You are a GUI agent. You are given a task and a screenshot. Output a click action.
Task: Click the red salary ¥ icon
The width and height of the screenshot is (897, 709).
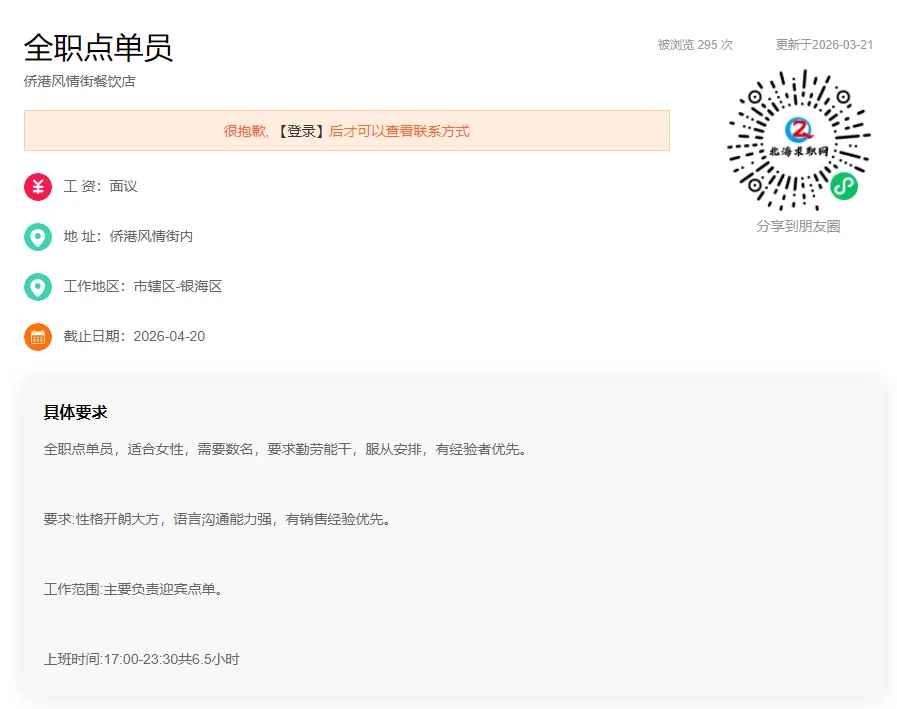point(37,187)
